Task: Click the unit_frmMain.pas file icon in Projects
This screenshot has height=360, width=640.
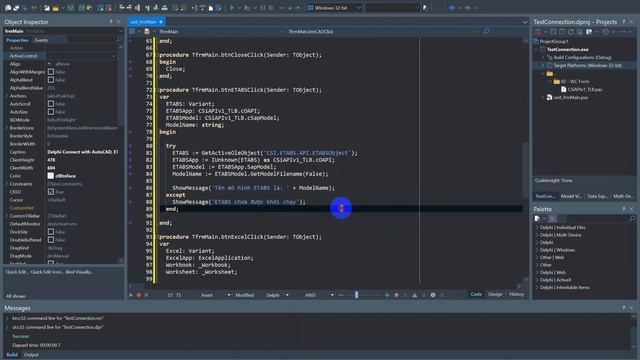Action: [x=549, y=98]
